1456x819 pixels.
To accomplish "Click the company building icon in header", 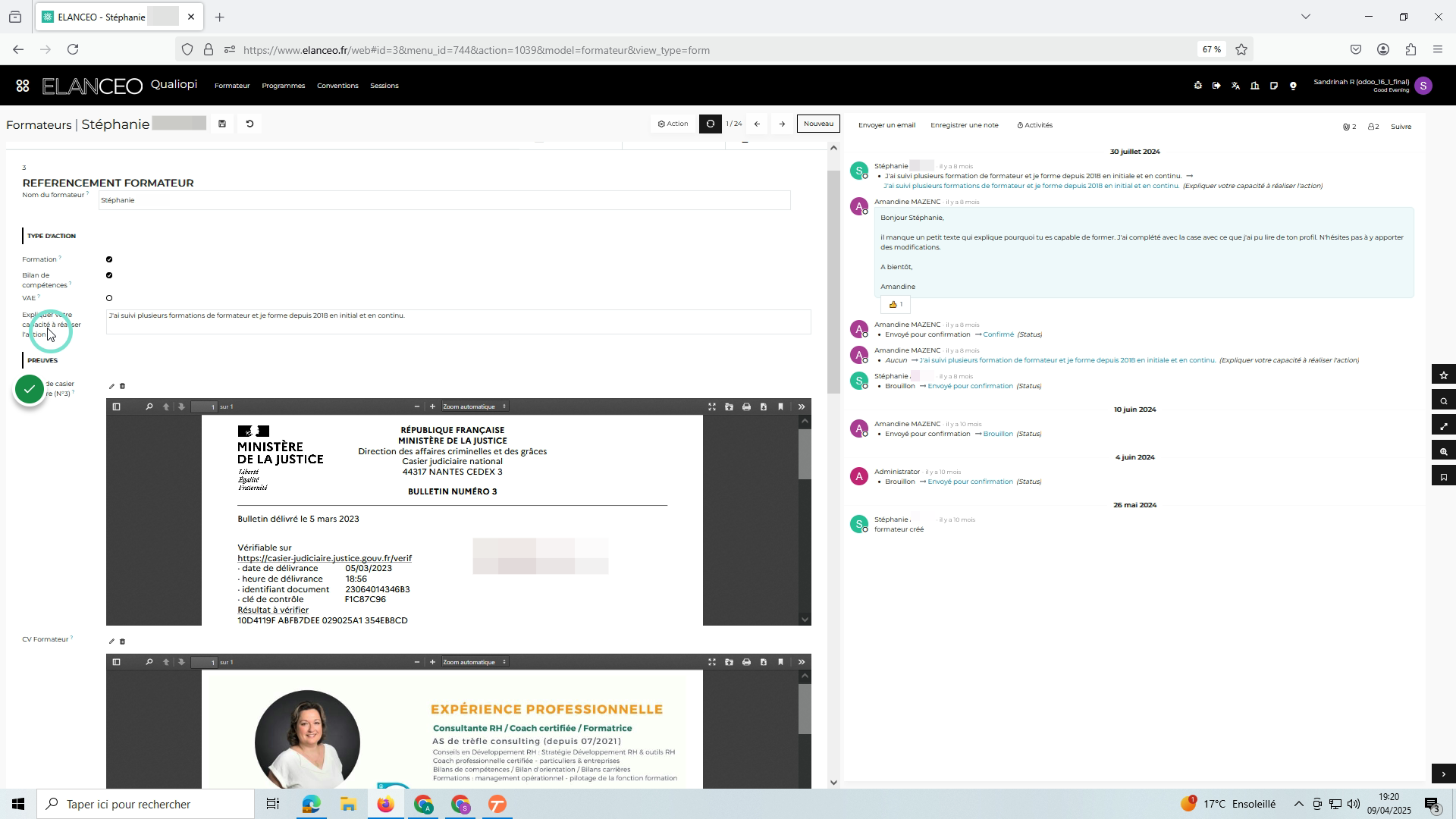I will point(1255,86).
